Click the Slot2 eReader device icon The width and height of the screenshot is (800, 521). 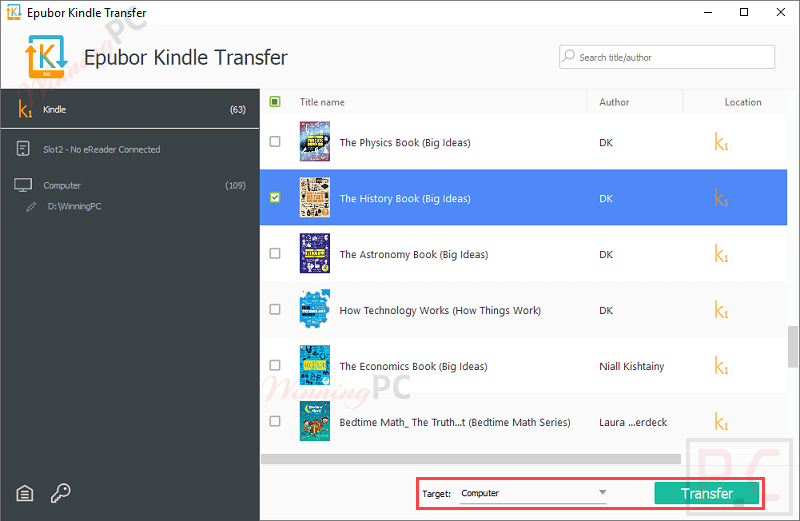click(x=23, y=149)
